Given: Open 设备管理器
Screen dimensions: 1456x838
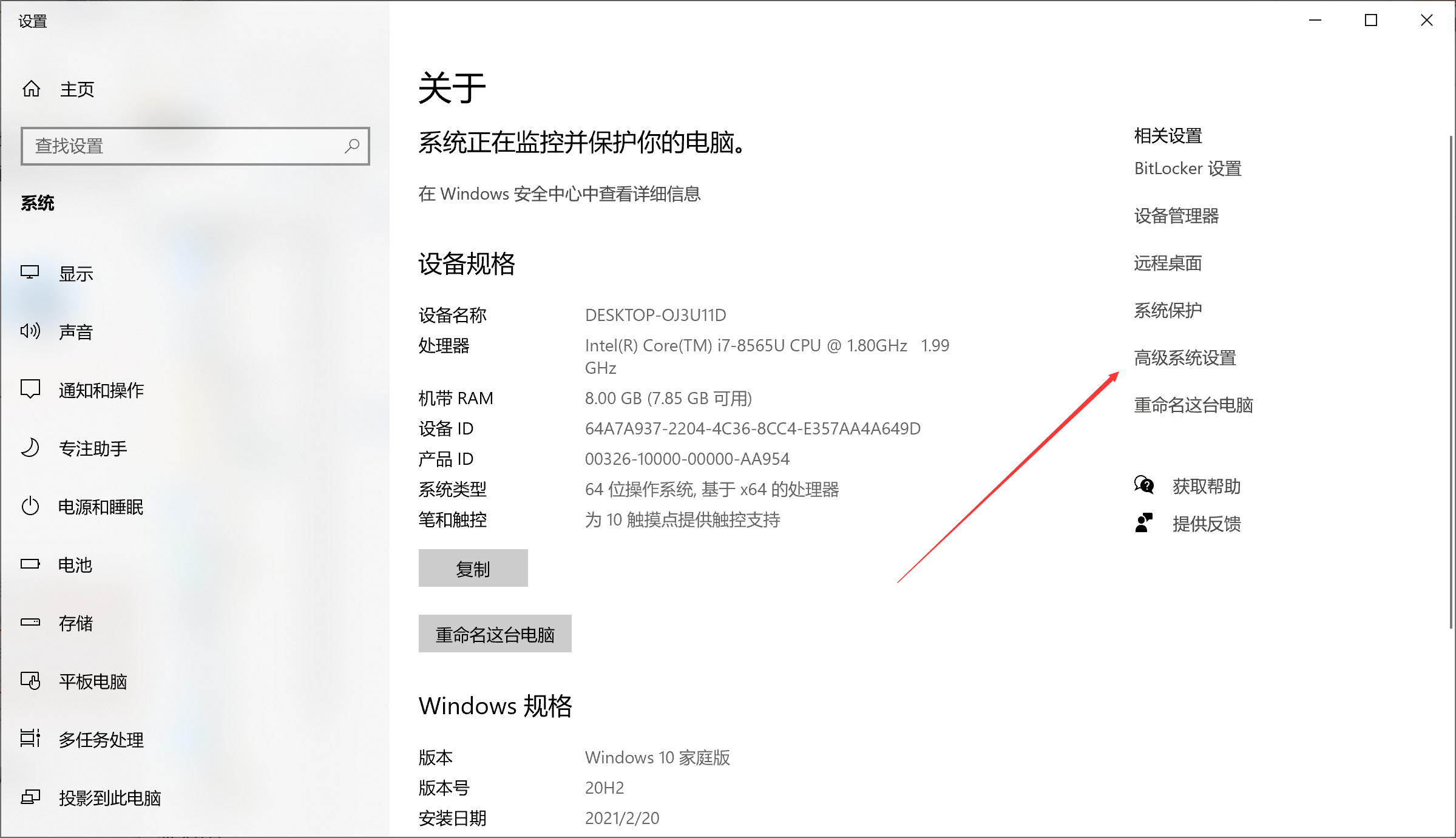Looking at the screenshot, I should coord(1176,216).
